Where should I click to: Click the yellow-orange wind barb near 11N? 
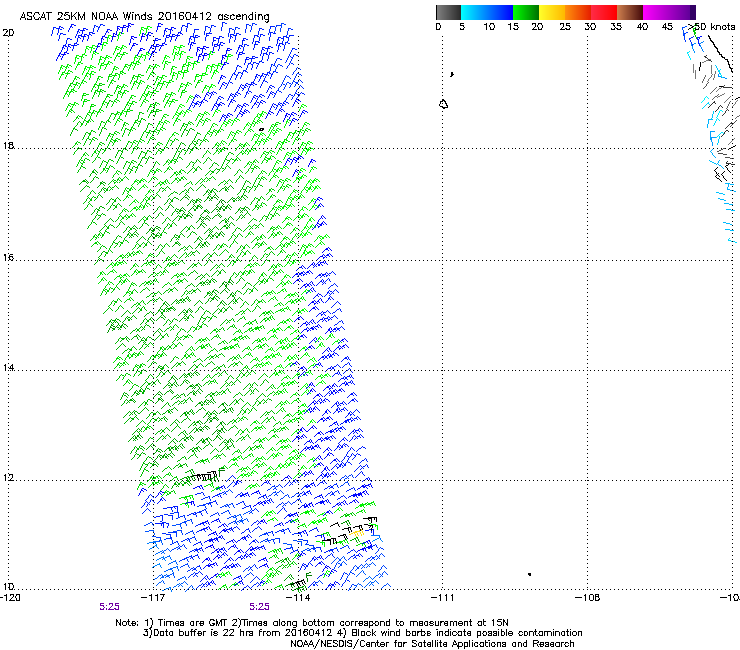[x=357, y=532]
